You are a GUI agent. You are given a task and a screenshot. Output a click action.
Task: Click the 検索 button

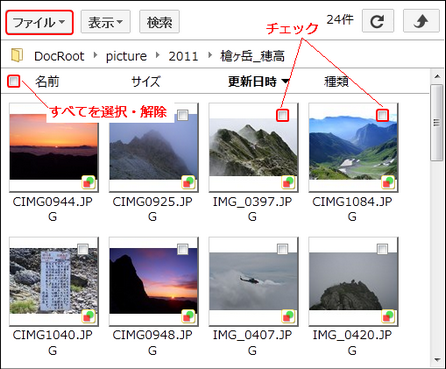[159, 22]
